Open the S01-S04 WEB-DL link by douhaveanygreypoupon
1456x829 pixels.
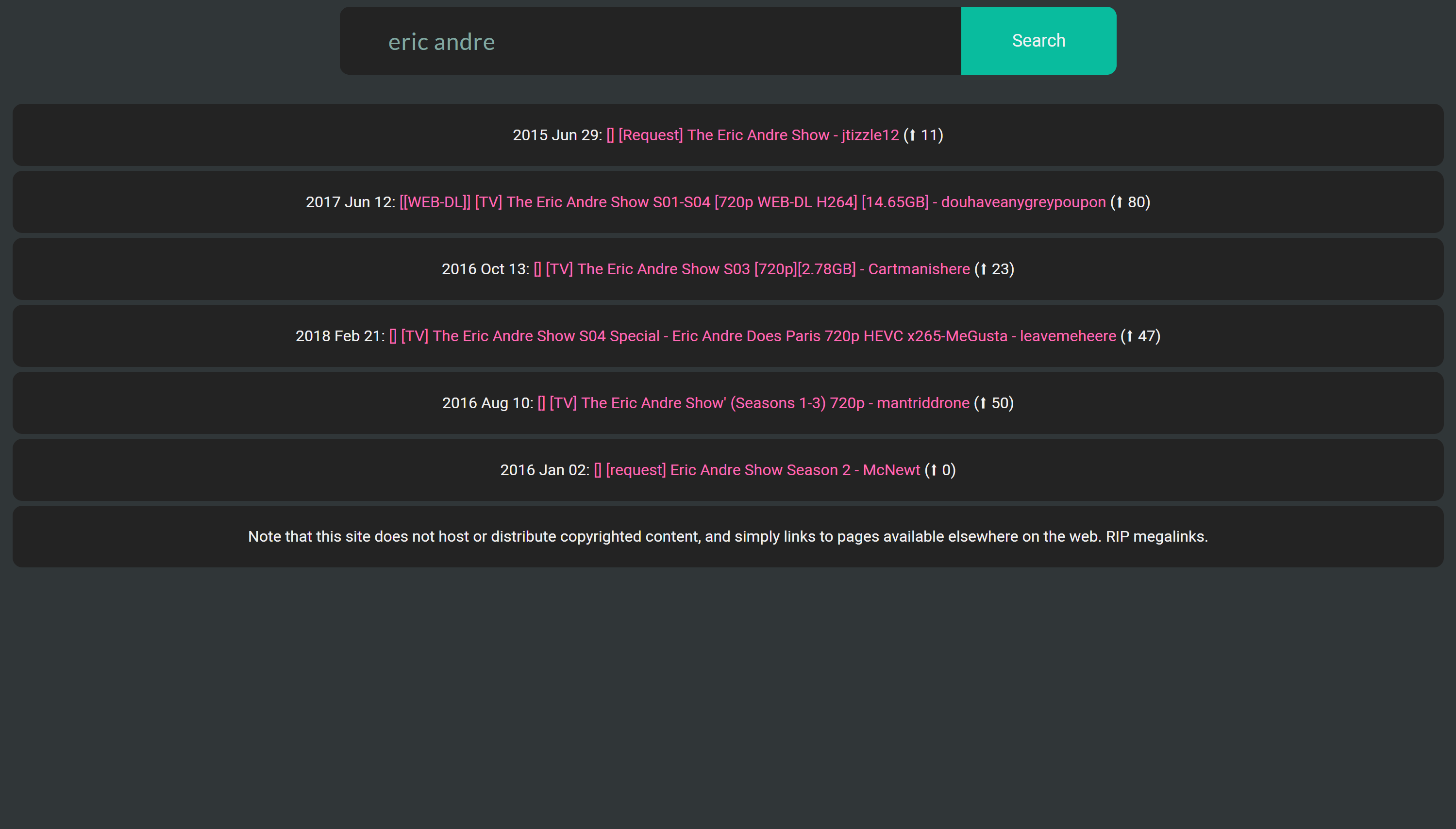coord(752,202)
